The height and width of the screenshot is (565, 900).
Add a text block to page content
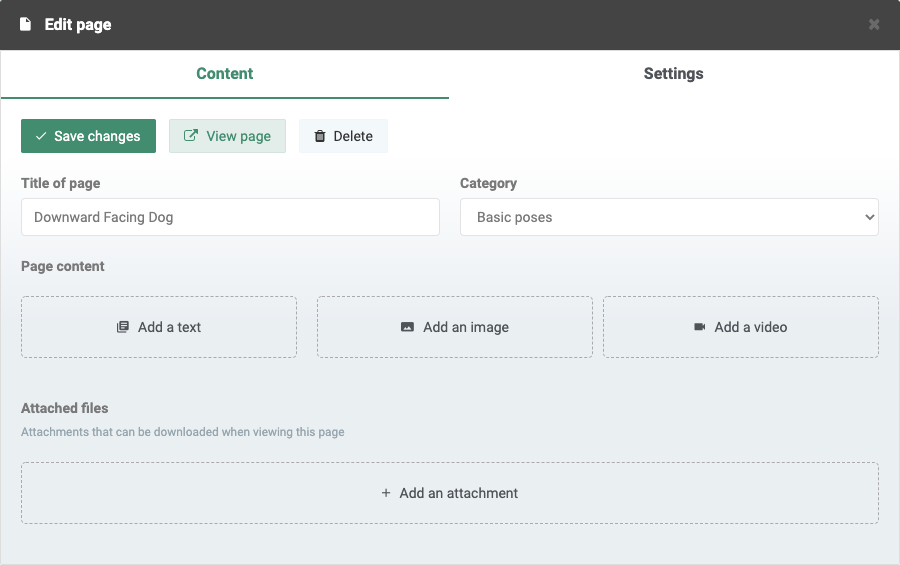[159, 327]
